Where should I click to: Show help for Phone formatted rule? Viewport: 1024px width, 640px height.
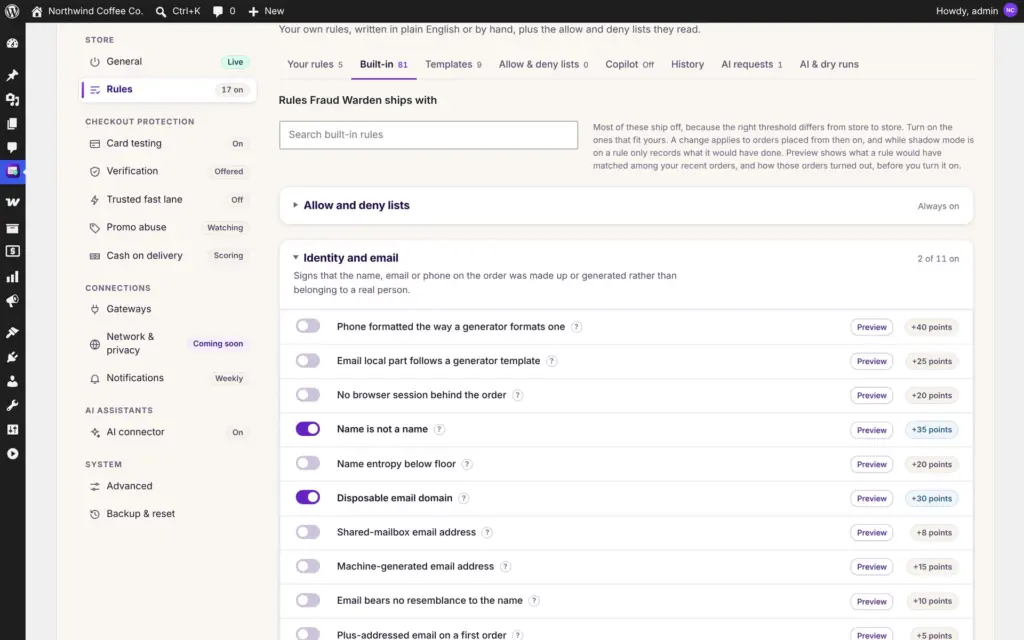(x=576, y=327)
